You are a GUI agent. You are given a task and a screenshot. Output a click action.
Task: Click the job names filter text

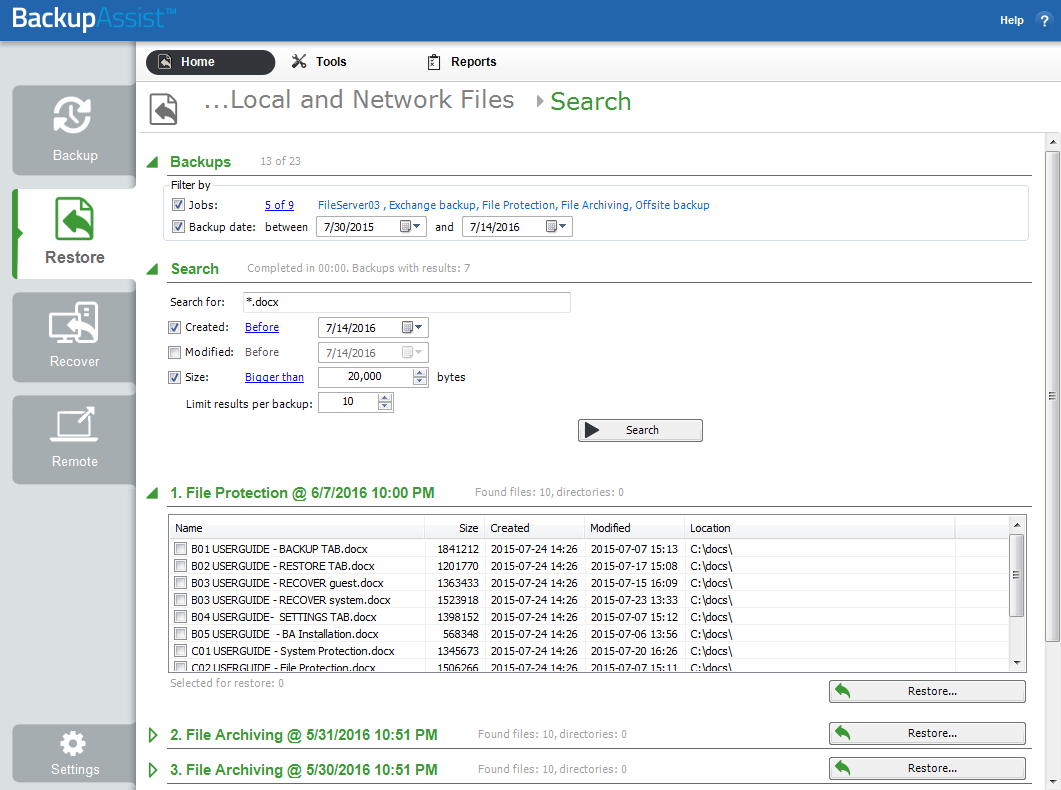point(514,205)
